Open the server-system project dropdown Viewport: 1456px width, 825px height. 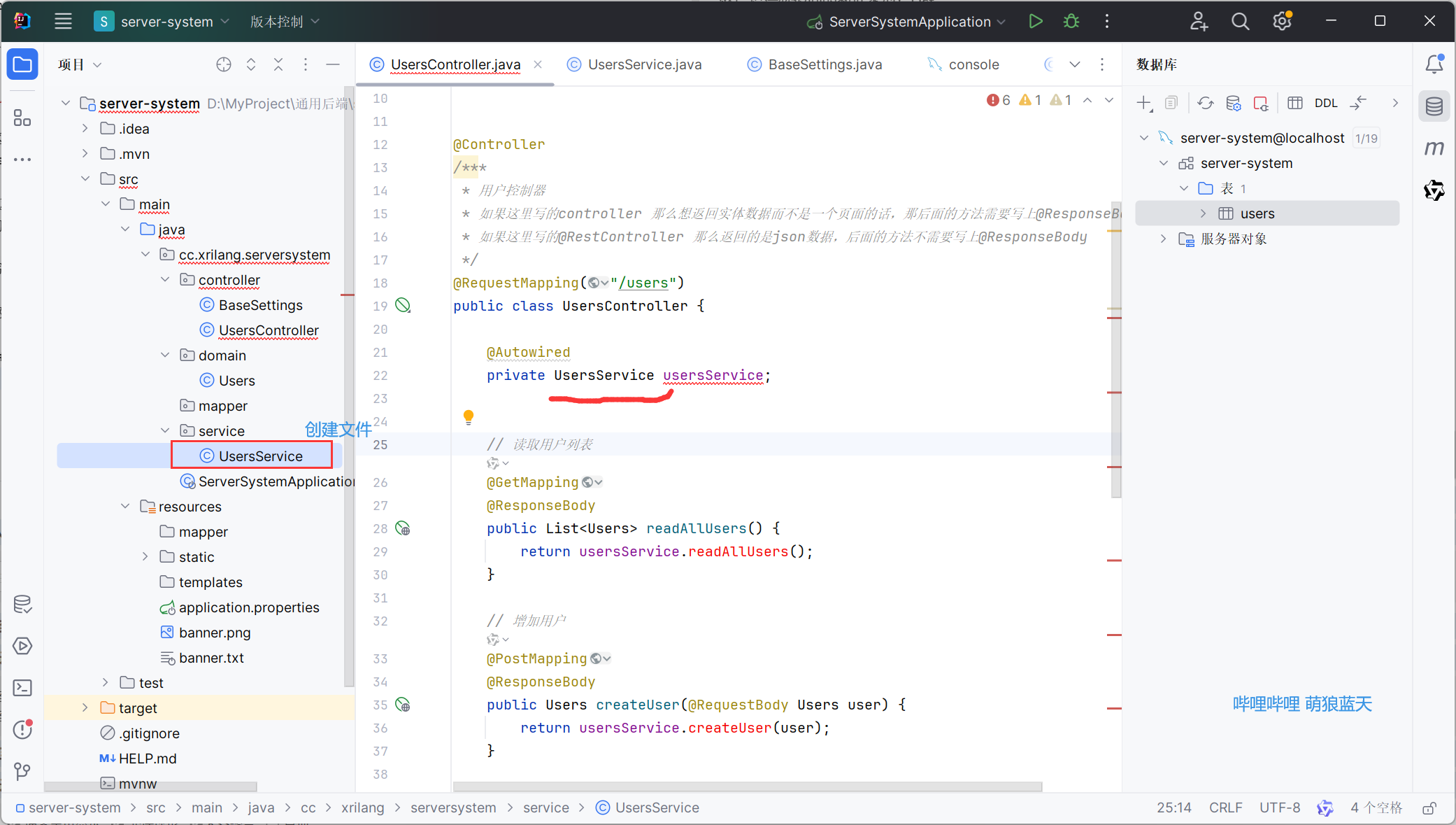pos(162,22)
